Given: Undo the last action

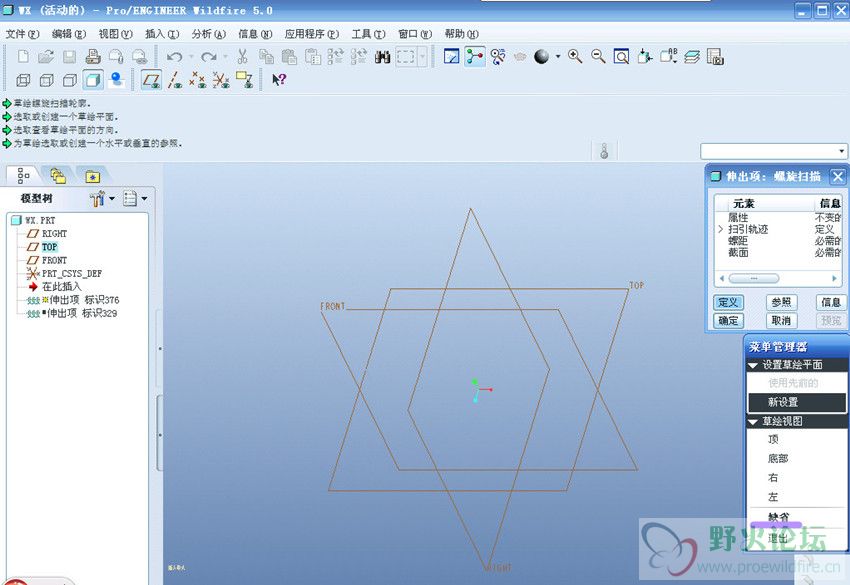Looking at the screenshot, I should 174,56.
